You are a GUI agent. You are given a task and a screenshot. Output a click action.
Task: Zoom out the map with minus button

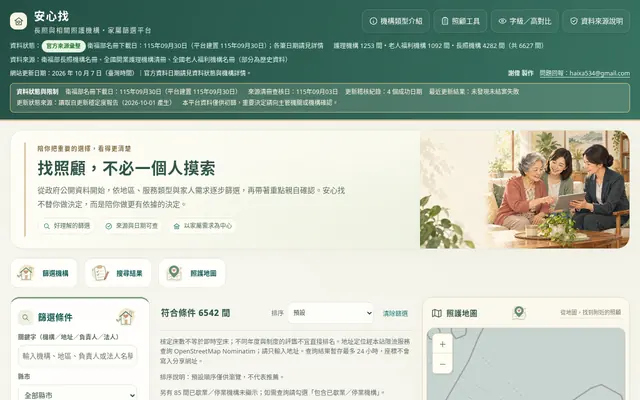tap(442, 364)
